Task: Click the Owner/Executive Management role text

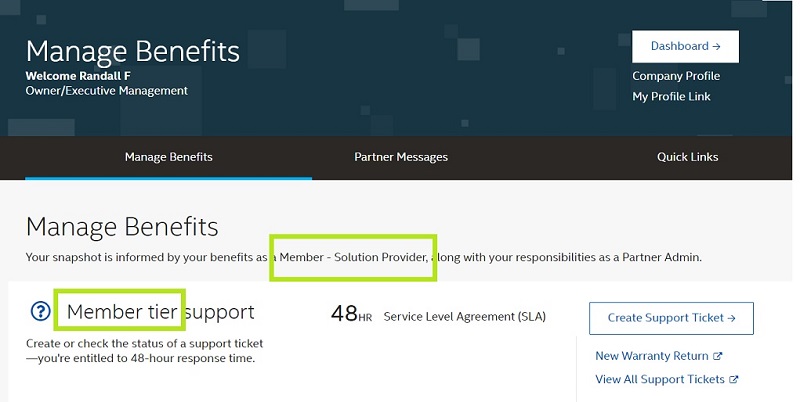Action: (x=106, y=91)
